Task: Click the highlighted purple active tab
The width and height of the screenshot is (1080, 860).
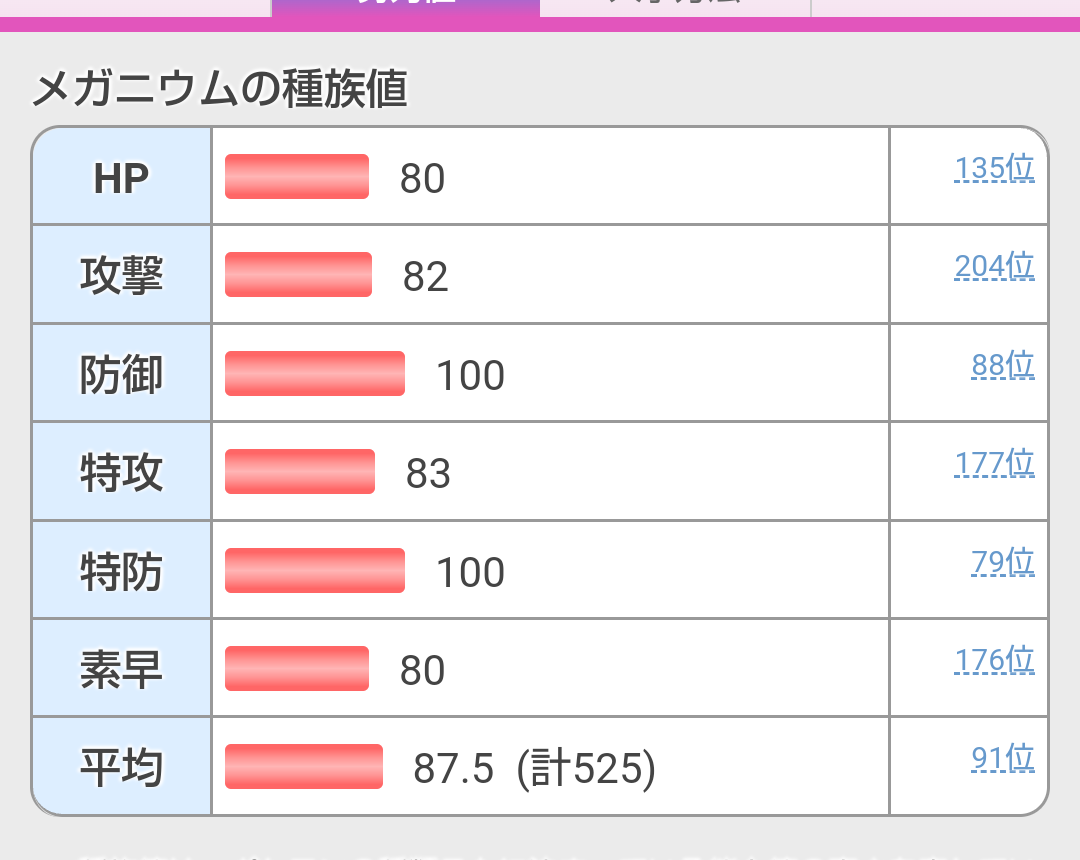Action: [x=405, y=6]
